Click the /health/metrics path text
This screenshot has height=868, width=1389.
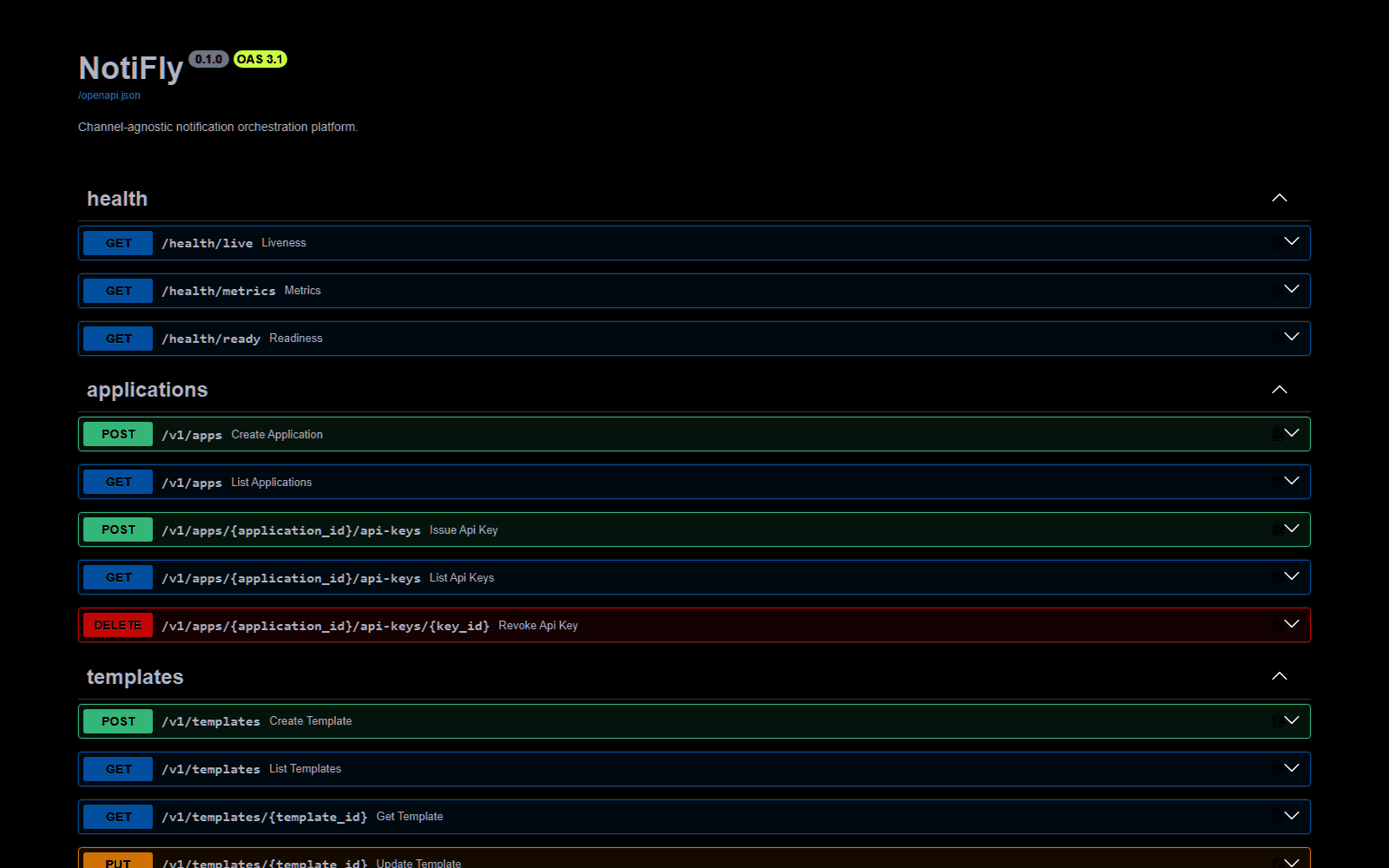[x=219, y=291]
